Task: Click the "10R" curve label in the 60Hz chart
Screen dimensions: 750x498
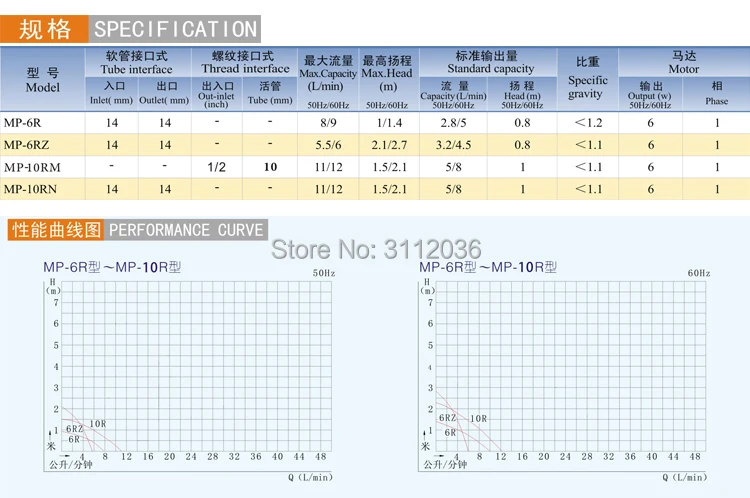Action: pos(478,419)
